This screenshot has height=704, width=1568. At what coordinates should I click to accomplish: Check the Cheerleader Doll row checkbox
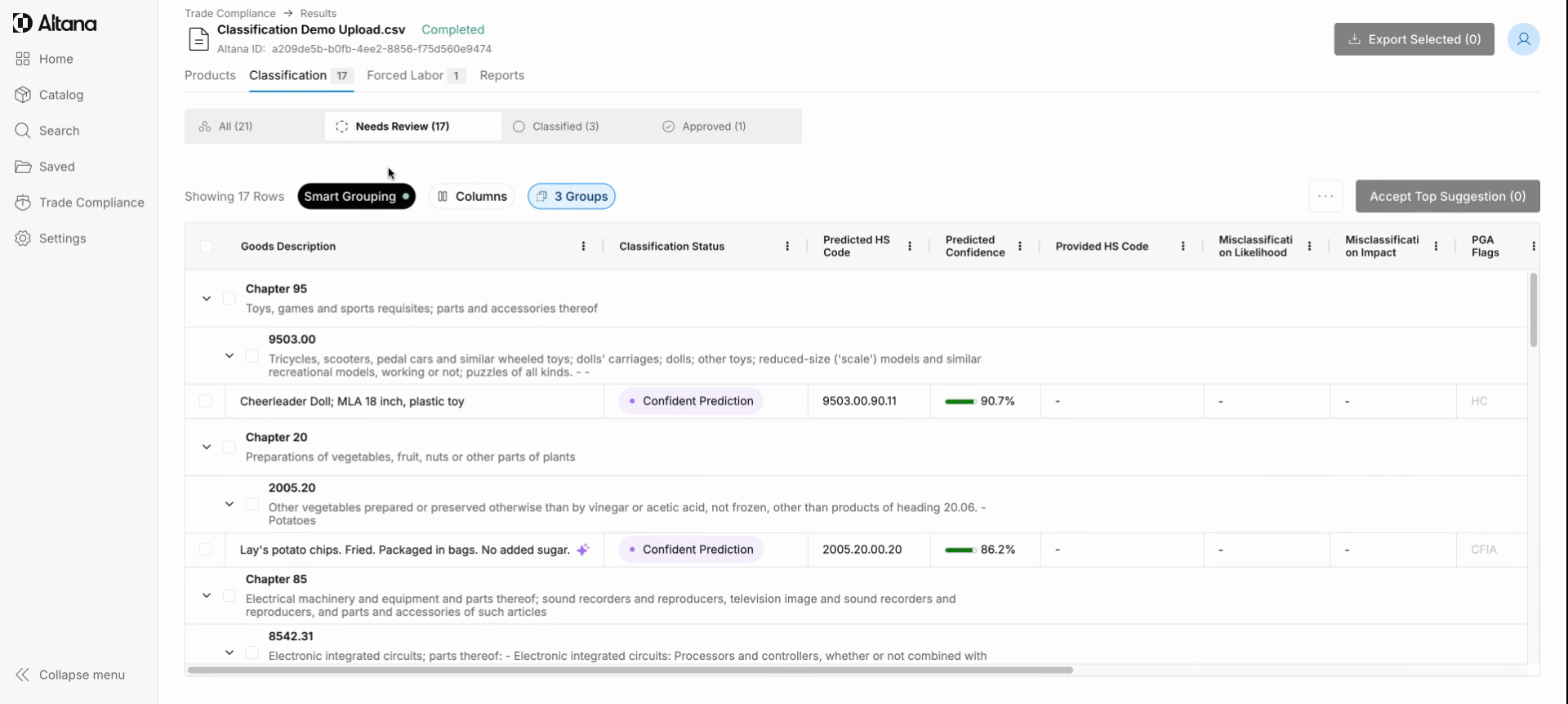[x=206, y=401]
